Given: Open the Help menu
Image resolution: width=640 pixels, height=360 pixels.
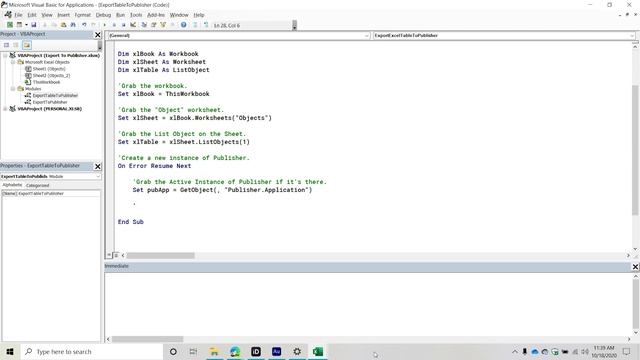Looking at the screenshot, I should click(x=199, y=15).
